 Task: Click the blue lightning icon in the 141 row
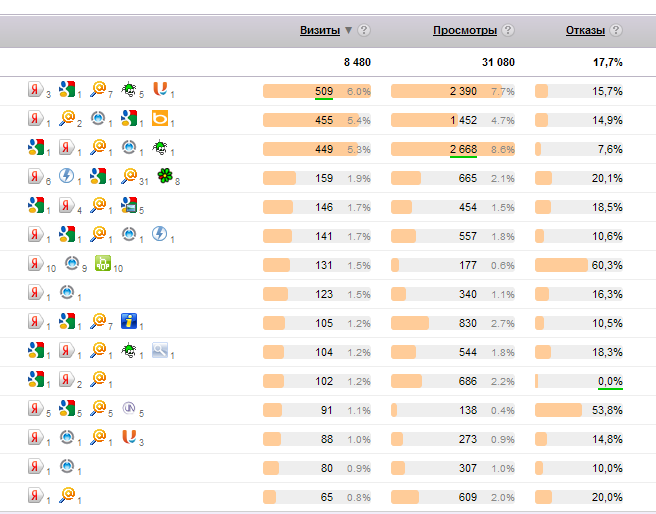coord(159,234)
